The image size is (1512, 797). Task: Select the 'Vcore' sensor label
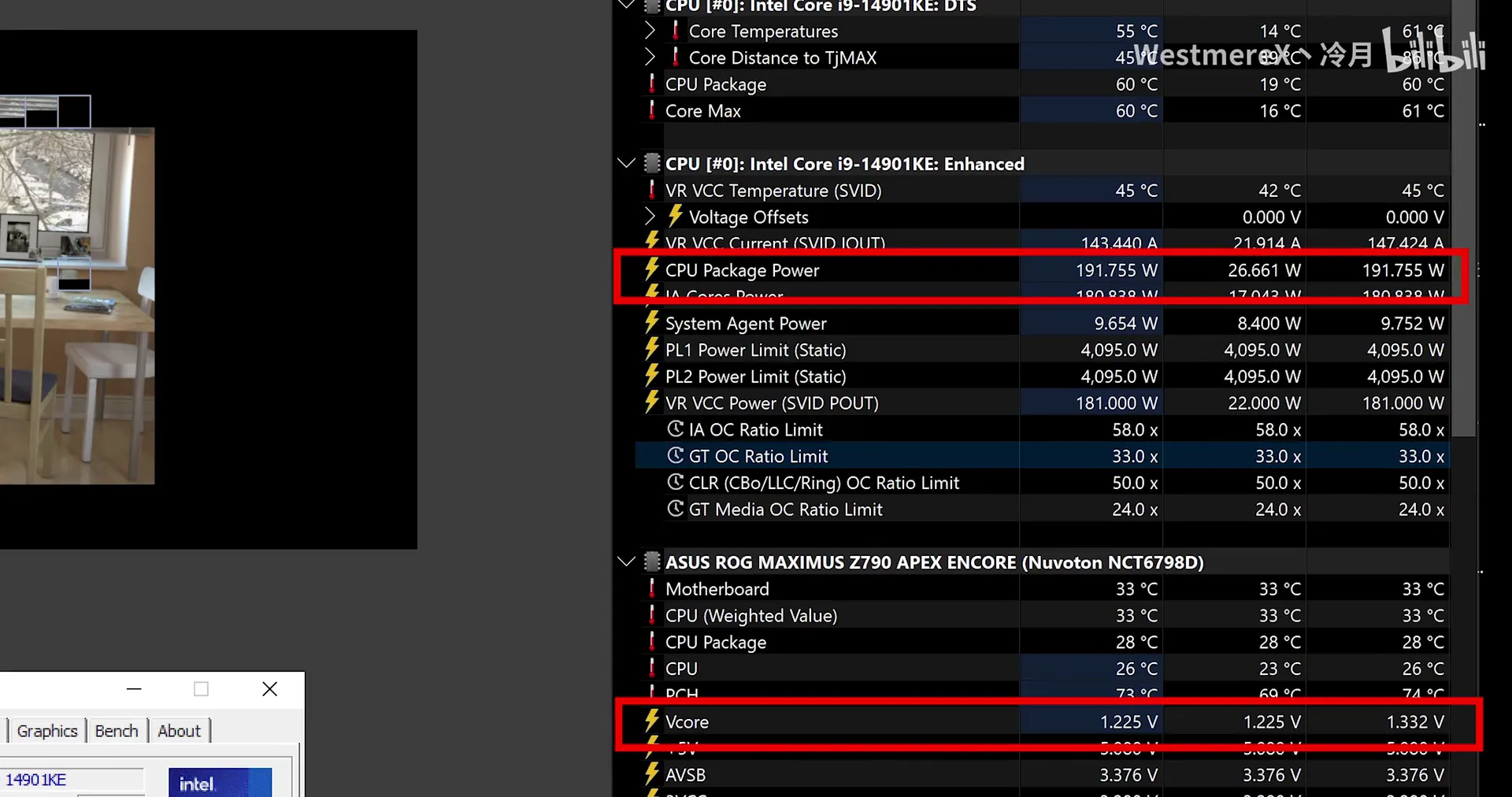point(687,722)
